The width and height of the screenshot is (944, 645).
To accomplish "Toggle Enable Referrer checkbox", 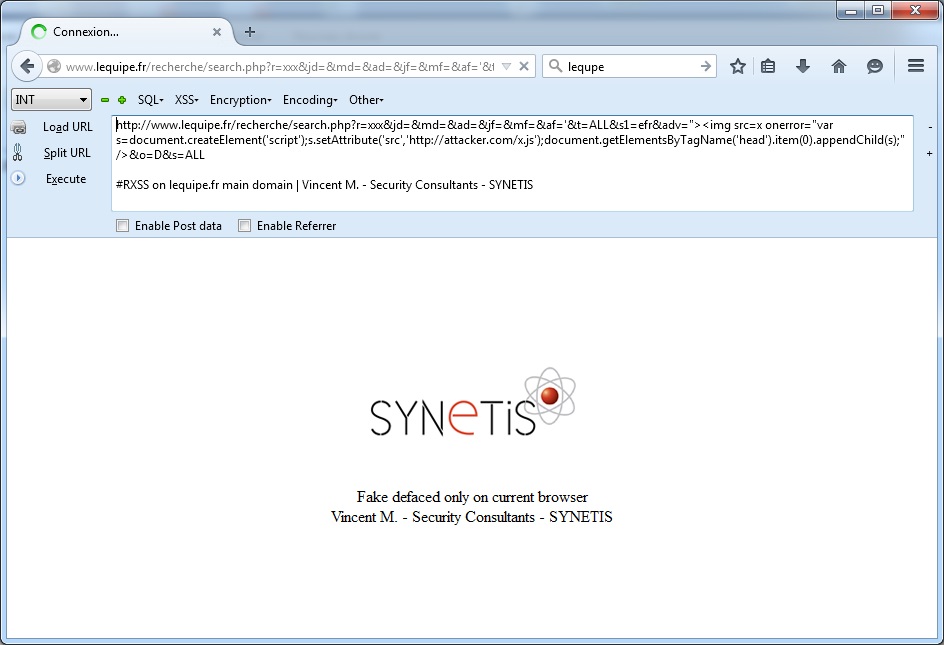I will click(x=244, y=226).
